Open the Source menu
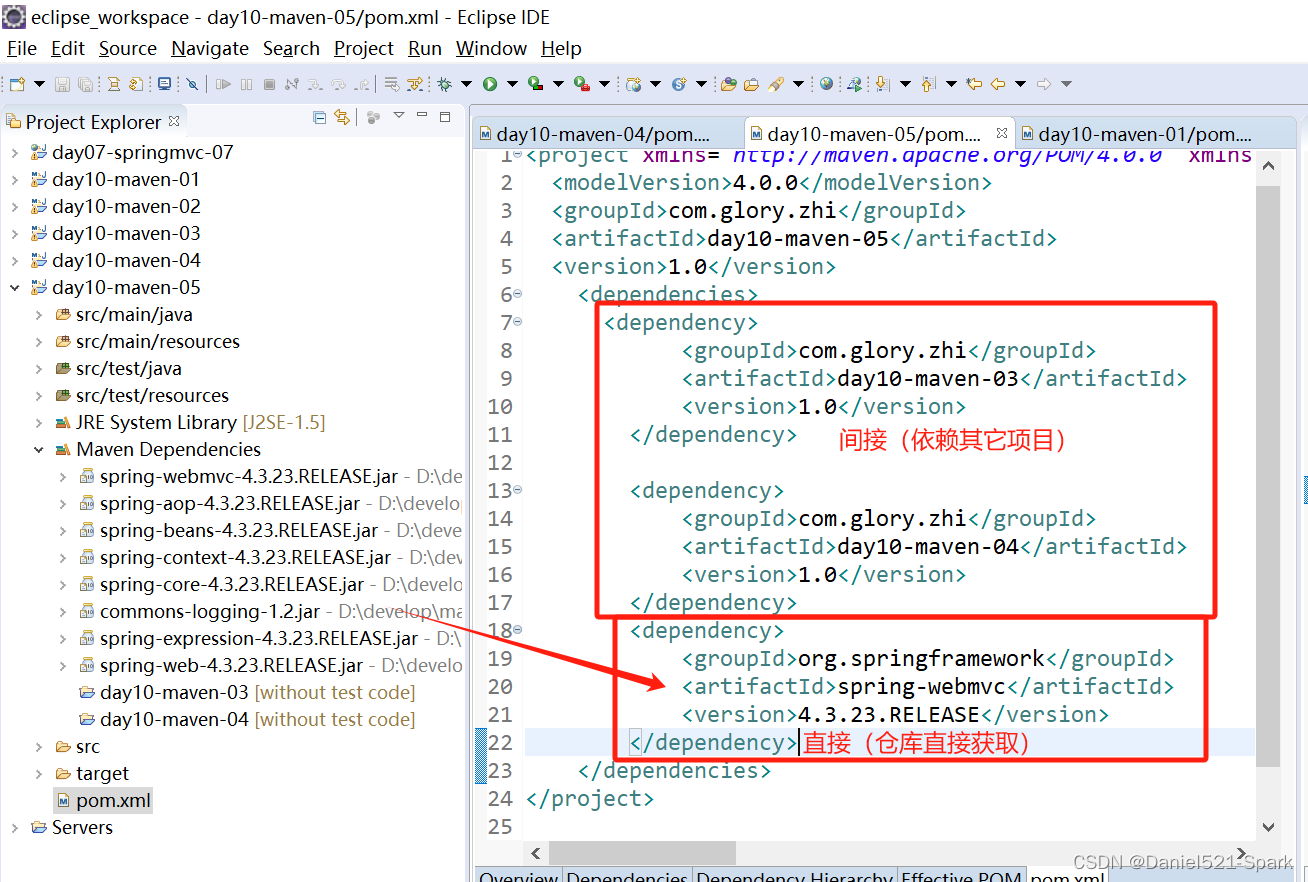1308x882 pixels. coord(128,48)
